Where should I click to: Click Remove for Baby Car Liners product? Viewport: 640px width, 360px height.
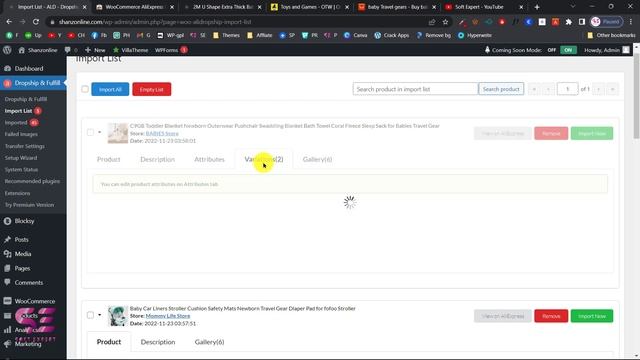[551, 316]
